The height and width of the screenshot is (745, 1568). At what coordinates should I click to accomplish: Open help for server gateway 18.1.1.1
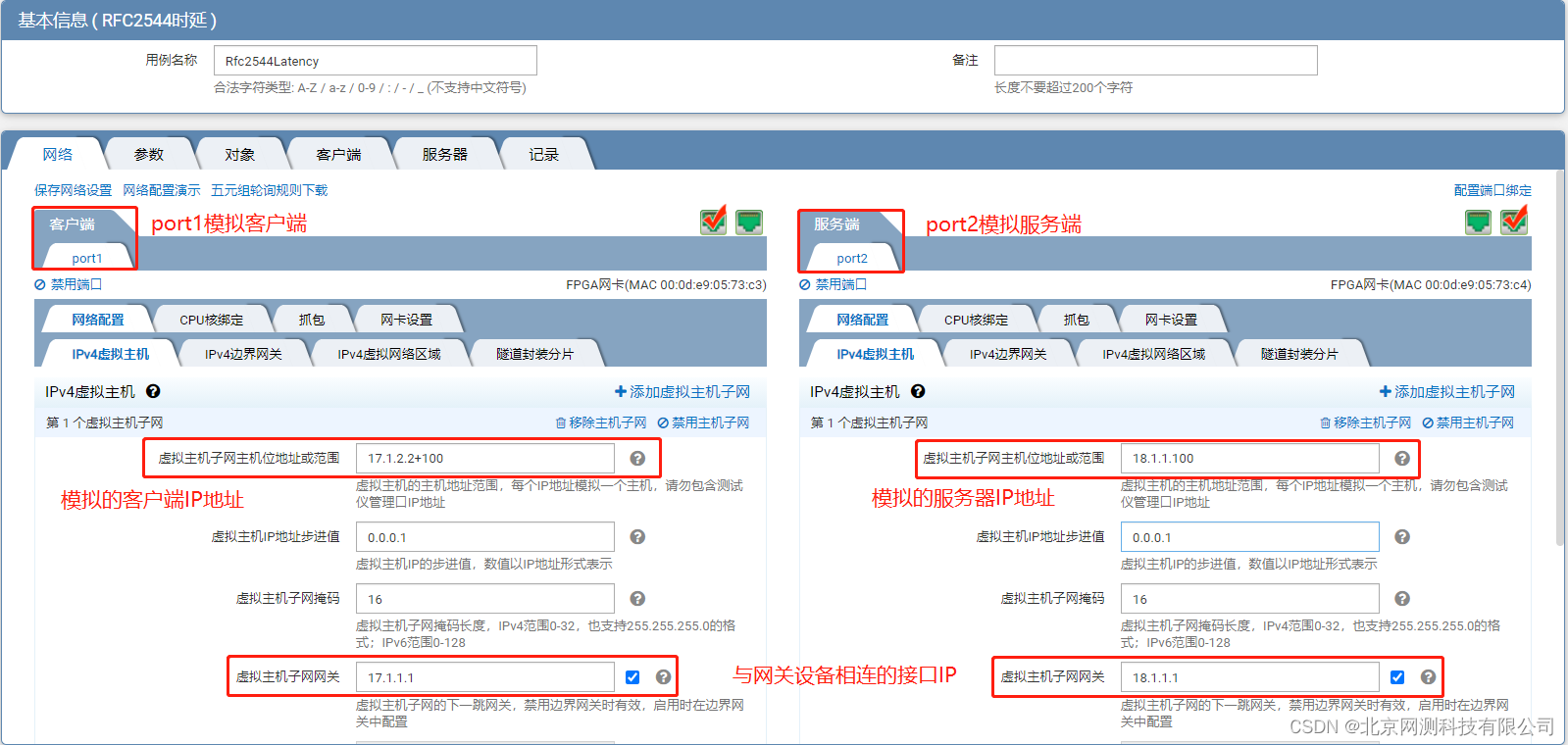tap(1428, 676)
